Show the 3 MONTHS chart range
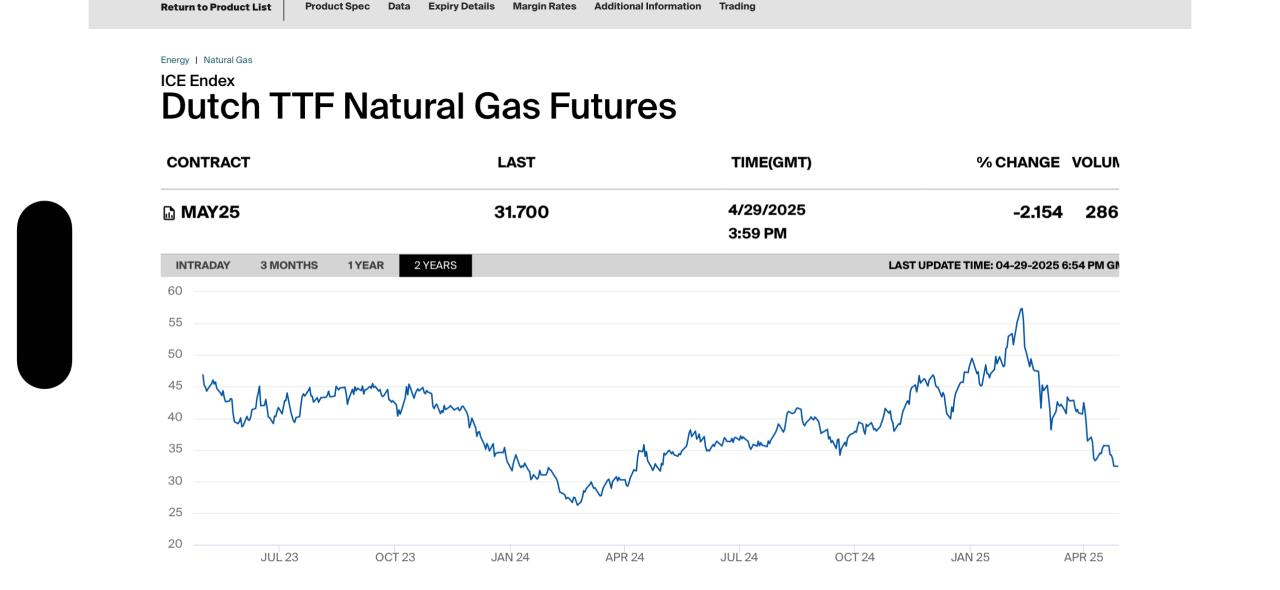The height and width of the screenshot is (590, 1280). click(289, 265)
